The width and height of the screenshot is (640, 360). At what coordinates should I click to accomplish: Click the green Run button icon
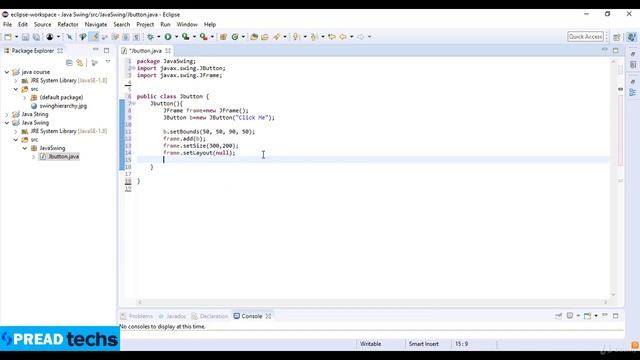[x=168, y=37]
